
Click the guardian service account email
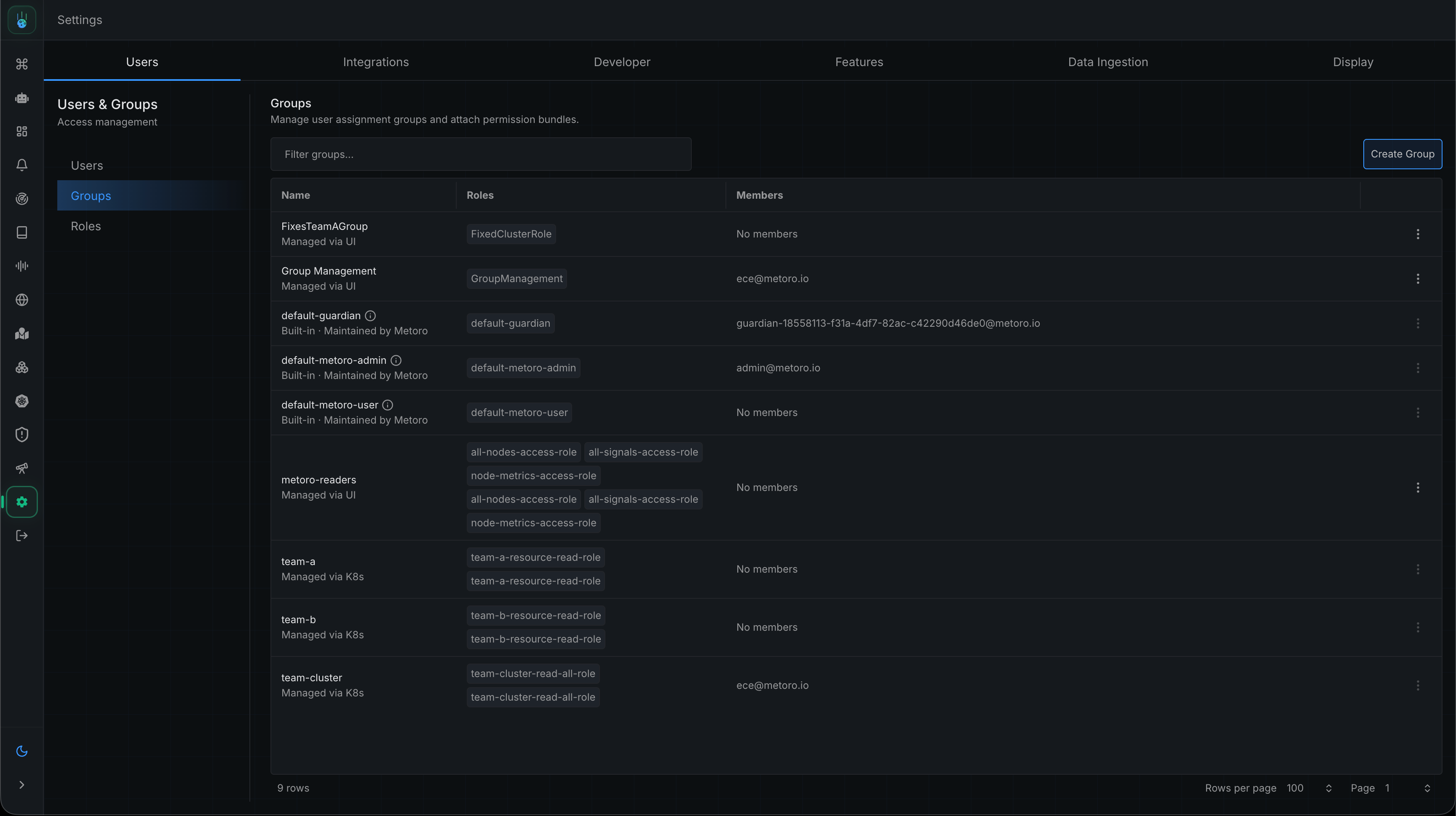888,323
